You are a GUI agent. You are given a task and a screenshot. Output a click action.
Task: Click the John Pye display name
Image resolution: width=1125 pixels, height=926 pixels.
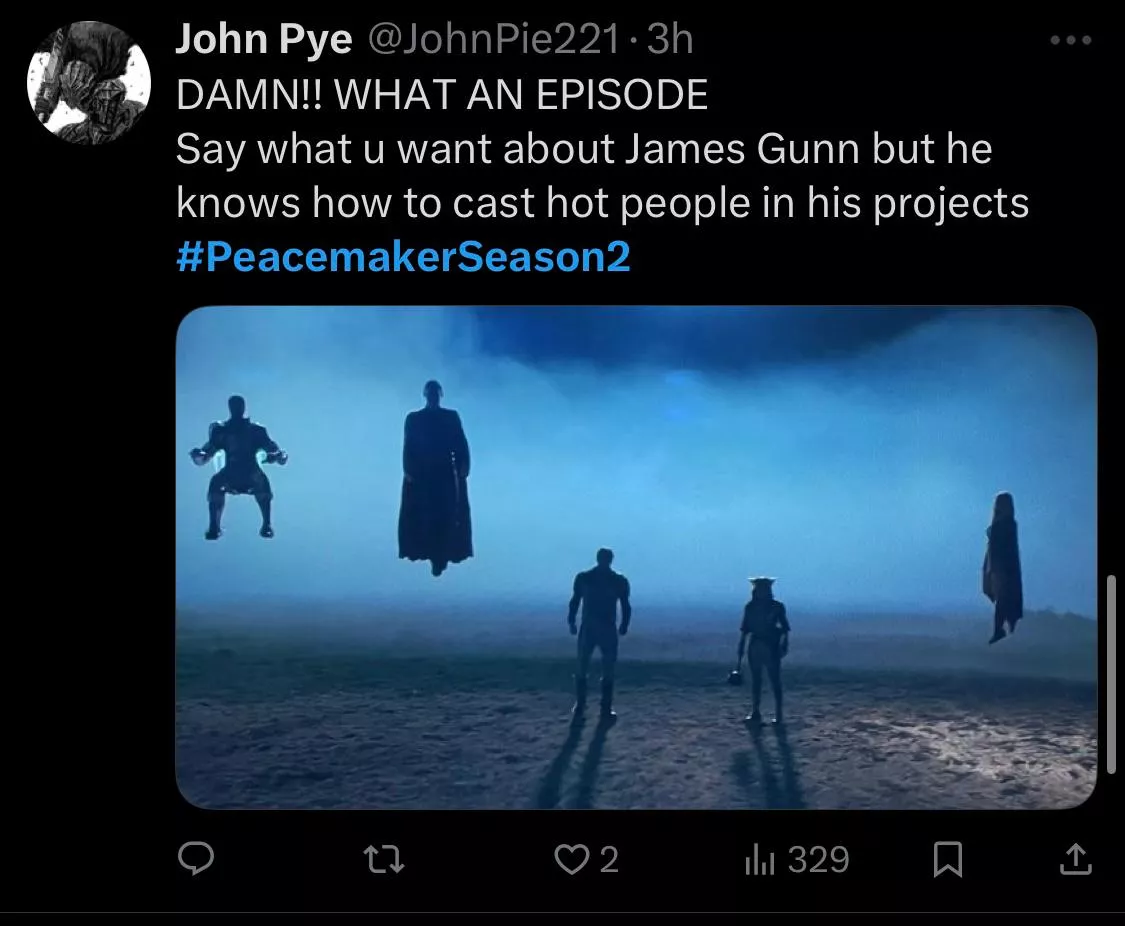[264, 38]
